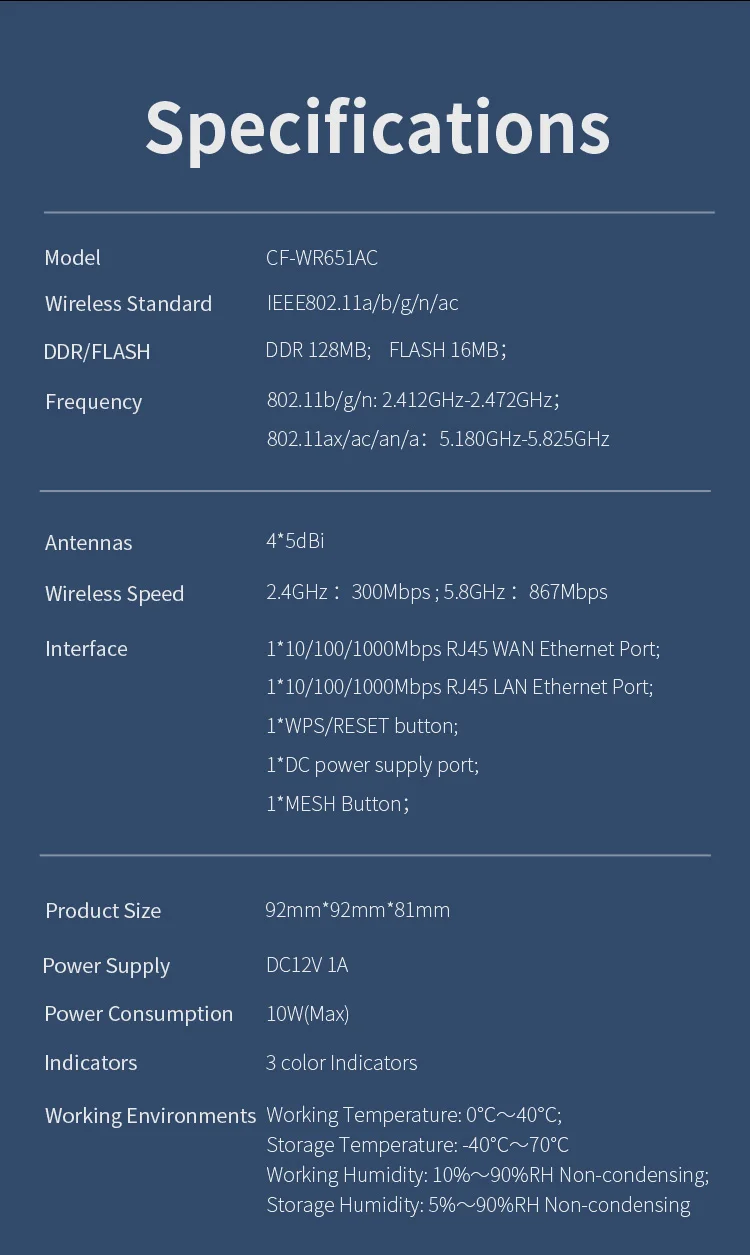Select the Model label
The width and height of the screenshot is (750, 1255).
pos(73,258)
